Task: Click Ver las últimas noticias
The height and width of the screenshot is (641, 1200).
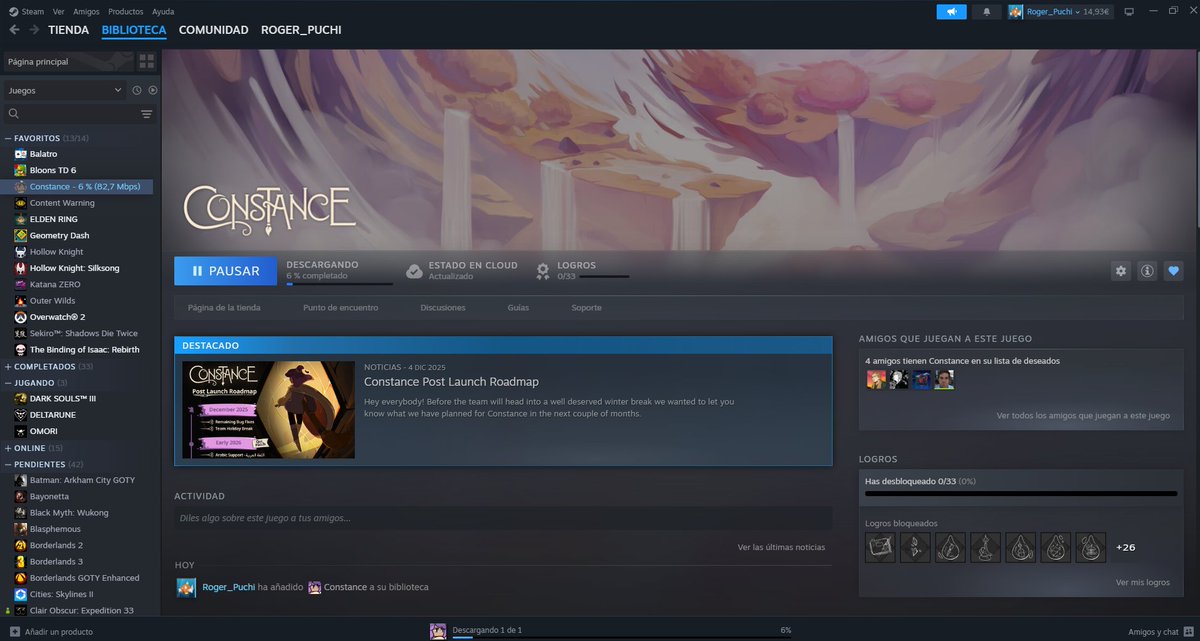Action: (781, 547)
